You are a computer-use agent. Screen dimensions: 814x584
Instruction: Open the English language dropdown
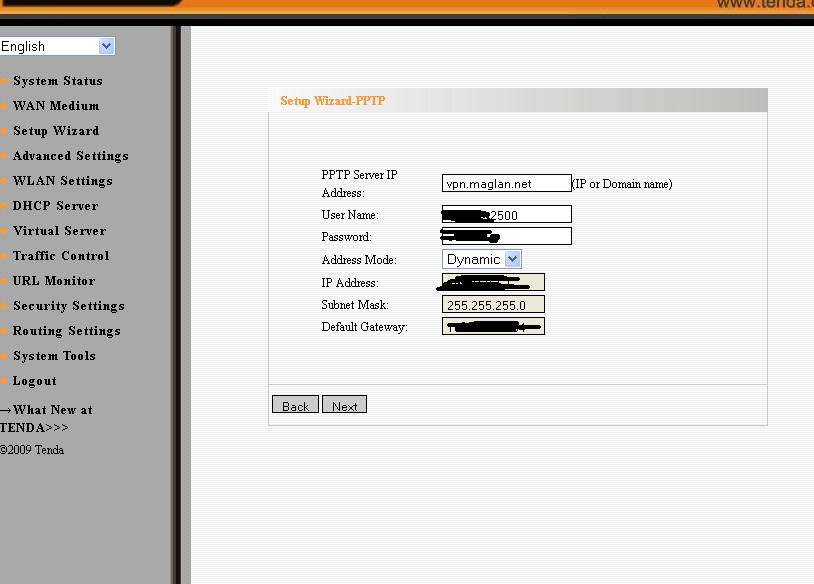tap(57, 46)
